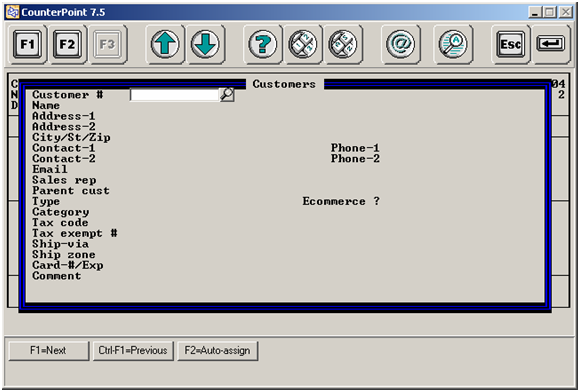Click the numeric keypad toolbar icon
Viewport: 580px width, 390px height.
303,44
